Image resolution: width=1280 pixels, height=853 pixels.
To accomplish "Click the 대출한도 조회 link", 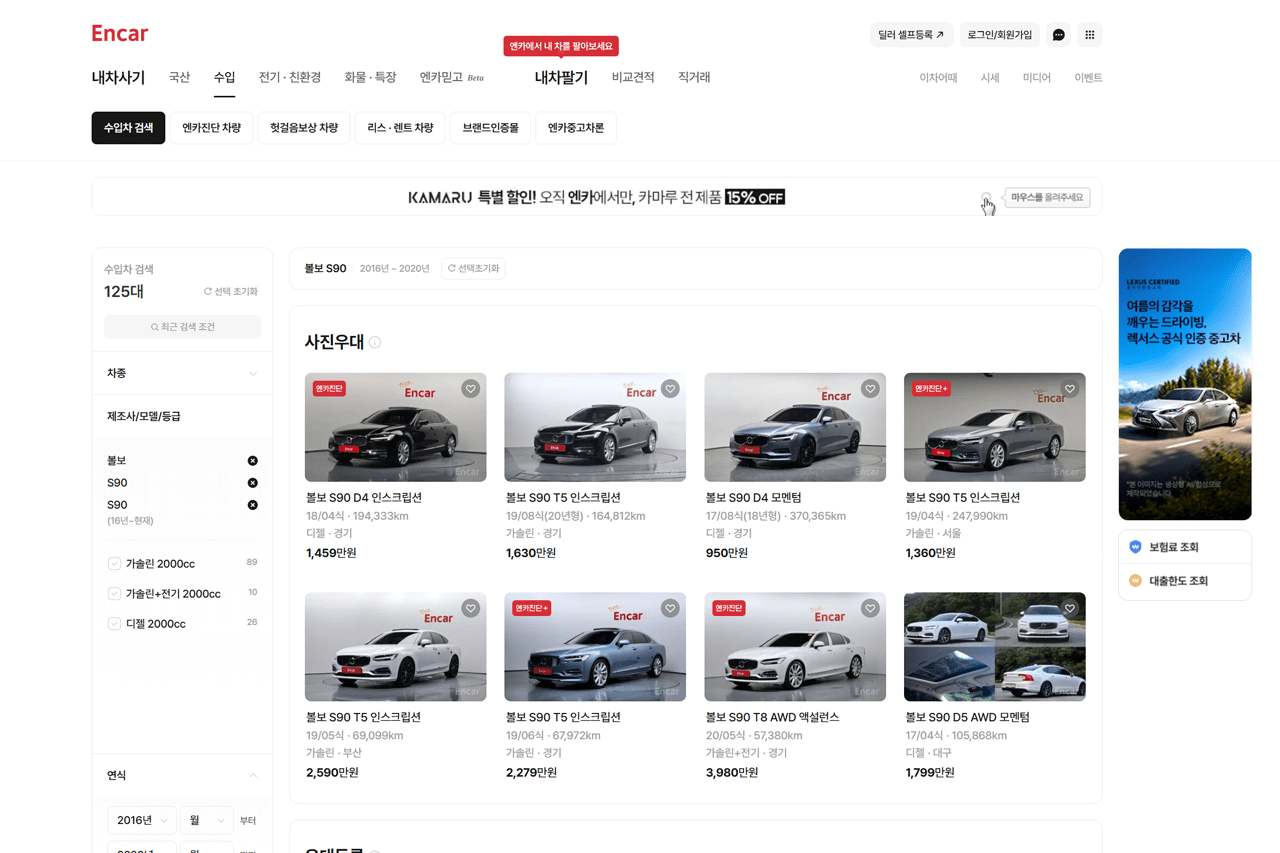I will tap(1179, 581).
